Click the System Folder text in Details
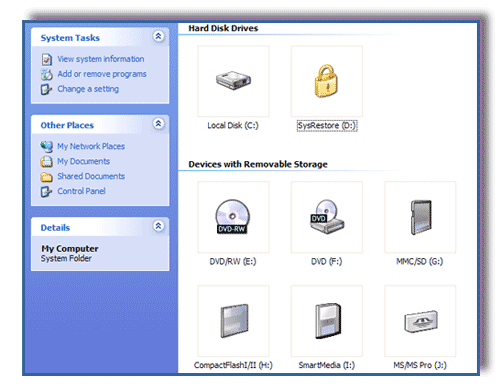The width and height of the screenshot is (500, 389). [x=66, y=258]
